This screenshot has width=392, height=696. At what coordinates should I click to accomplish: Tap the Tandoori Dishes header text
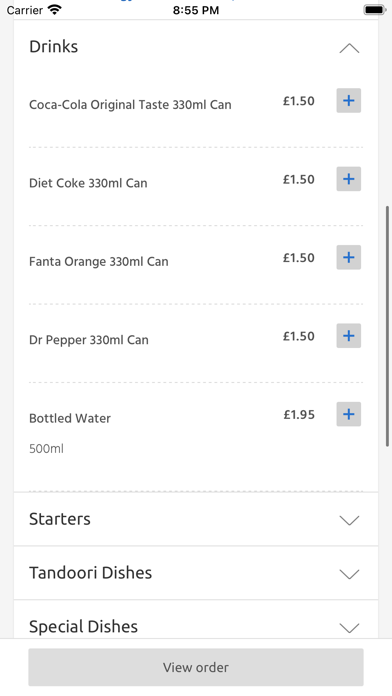click(91, 573)
